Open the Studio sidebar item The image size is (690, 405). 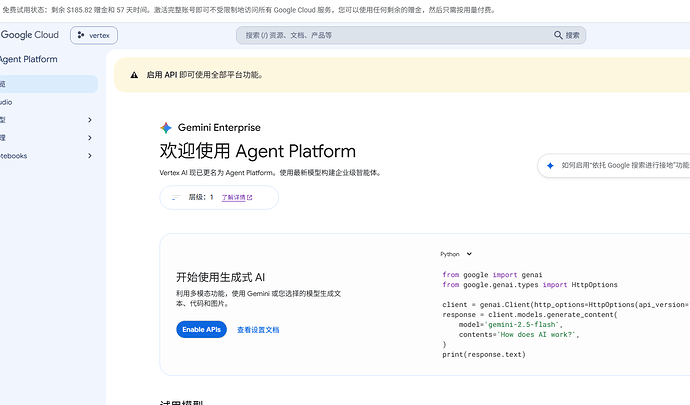(x=6, y=102)
